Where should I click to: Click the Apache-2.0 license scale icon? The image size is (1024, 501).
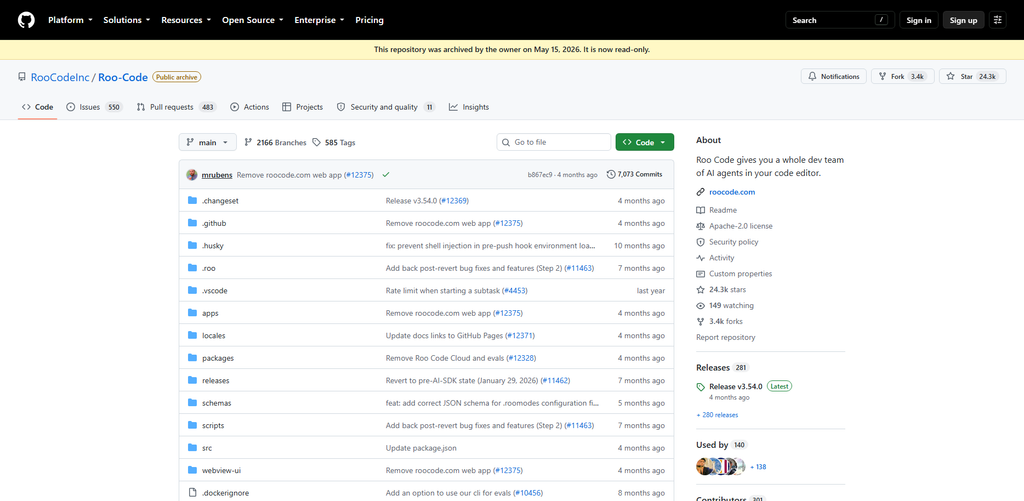coord(701,226)
